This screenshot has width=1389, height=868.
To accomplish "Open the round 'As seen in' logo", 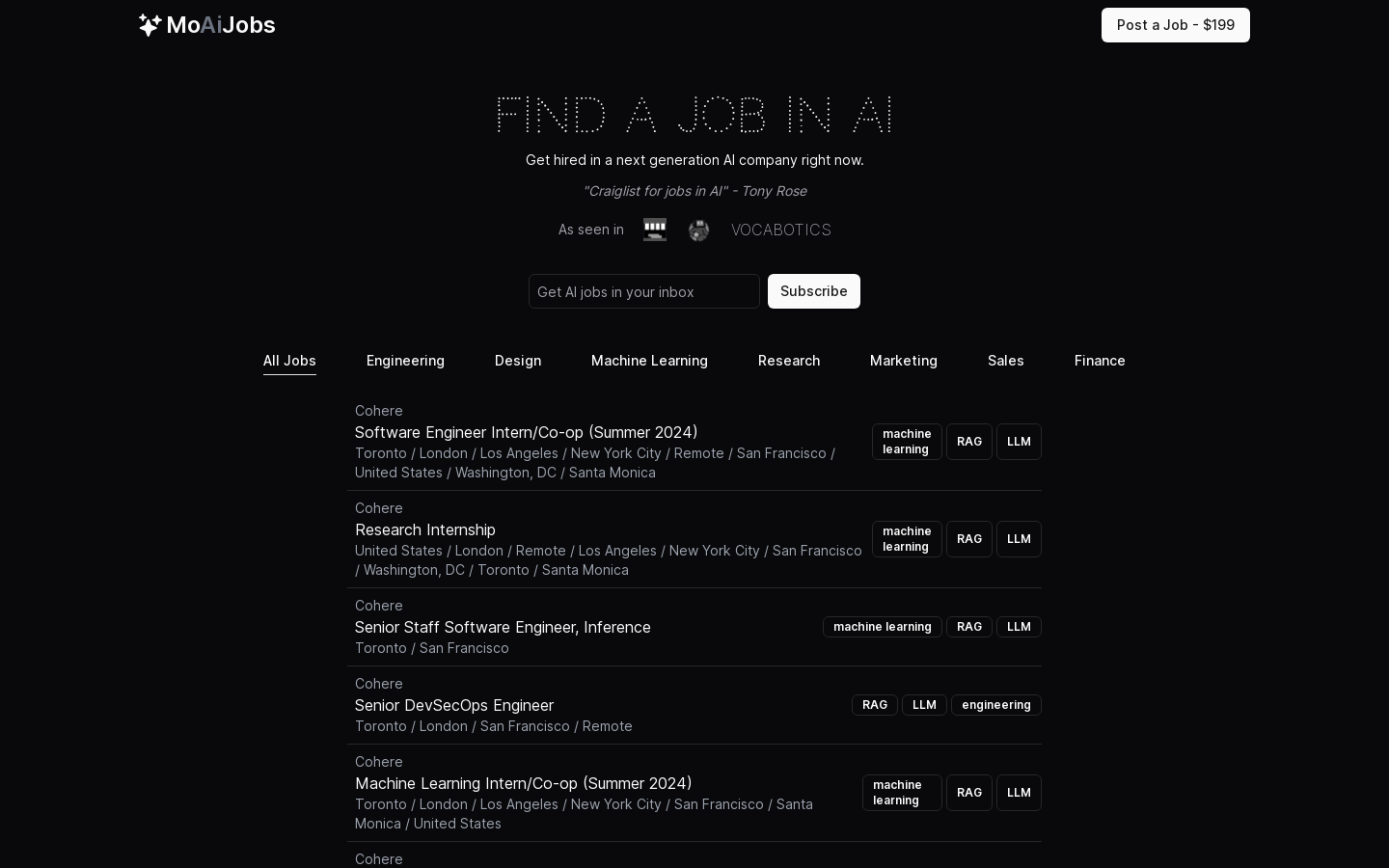I will [699, 230].
